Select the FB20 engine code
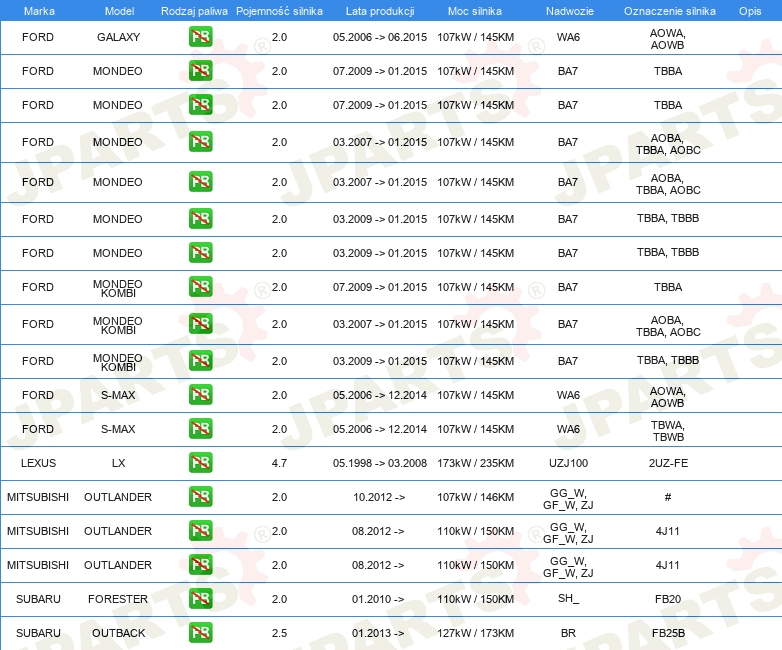The width and height of the screenshot is (782, 650). click(x=668, y=599)
